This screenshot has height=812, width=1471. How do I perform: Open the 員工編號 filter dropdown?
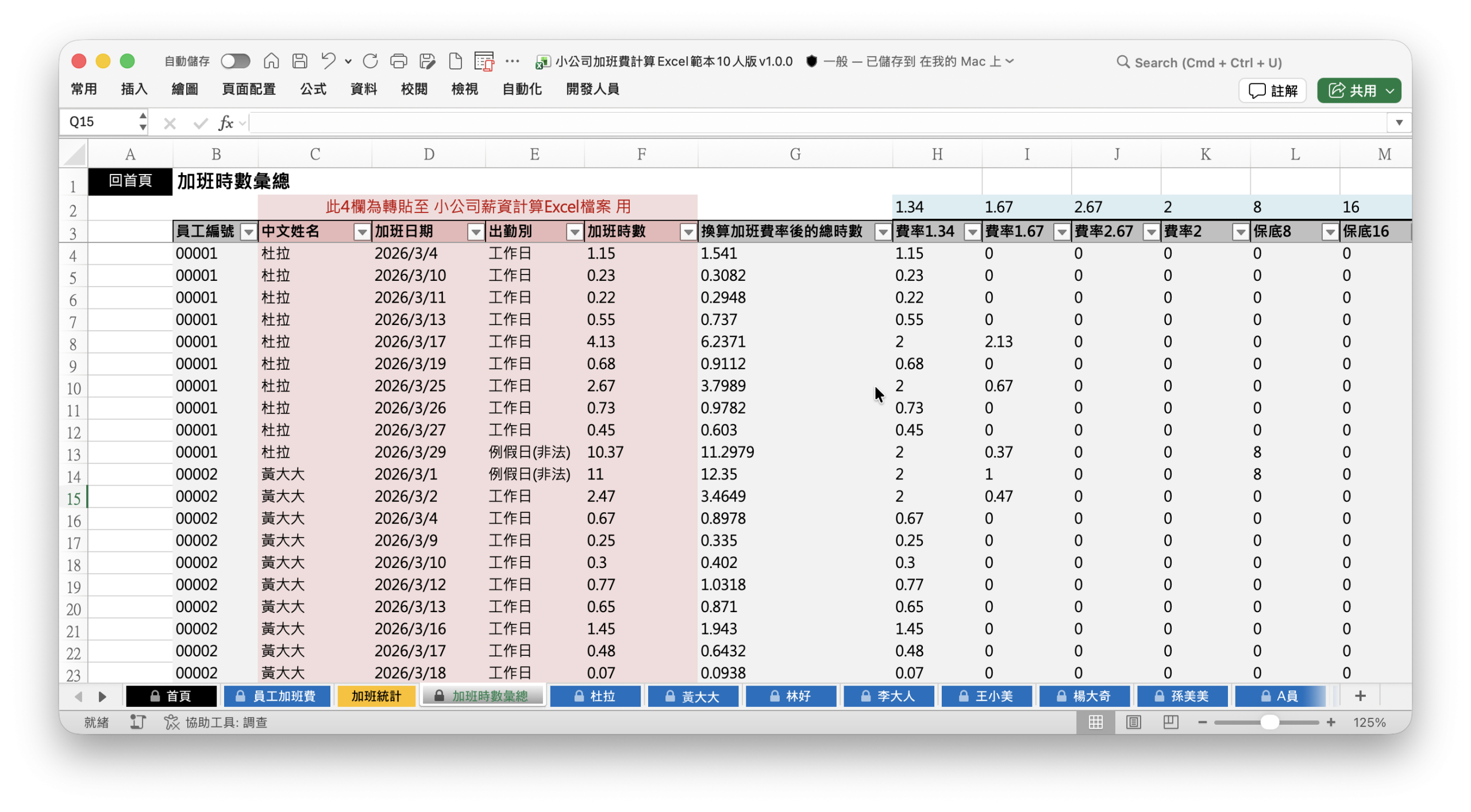[x=248, y=232]
